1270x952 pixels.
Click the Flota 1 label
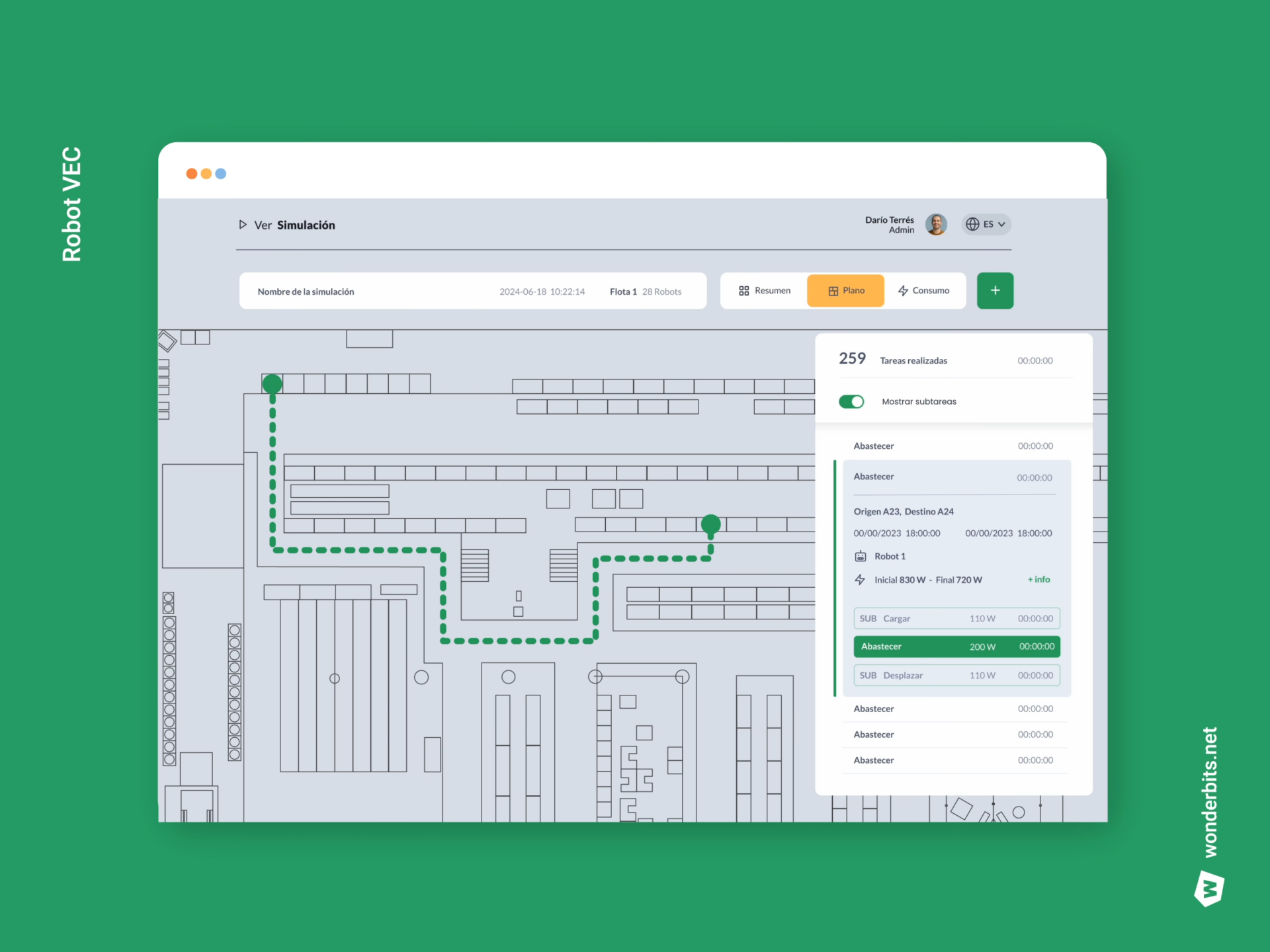[x=623, y=292]
